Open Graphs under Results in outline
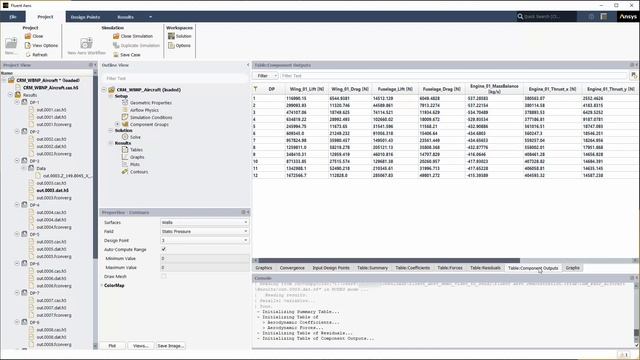 [x=137, y=157]
